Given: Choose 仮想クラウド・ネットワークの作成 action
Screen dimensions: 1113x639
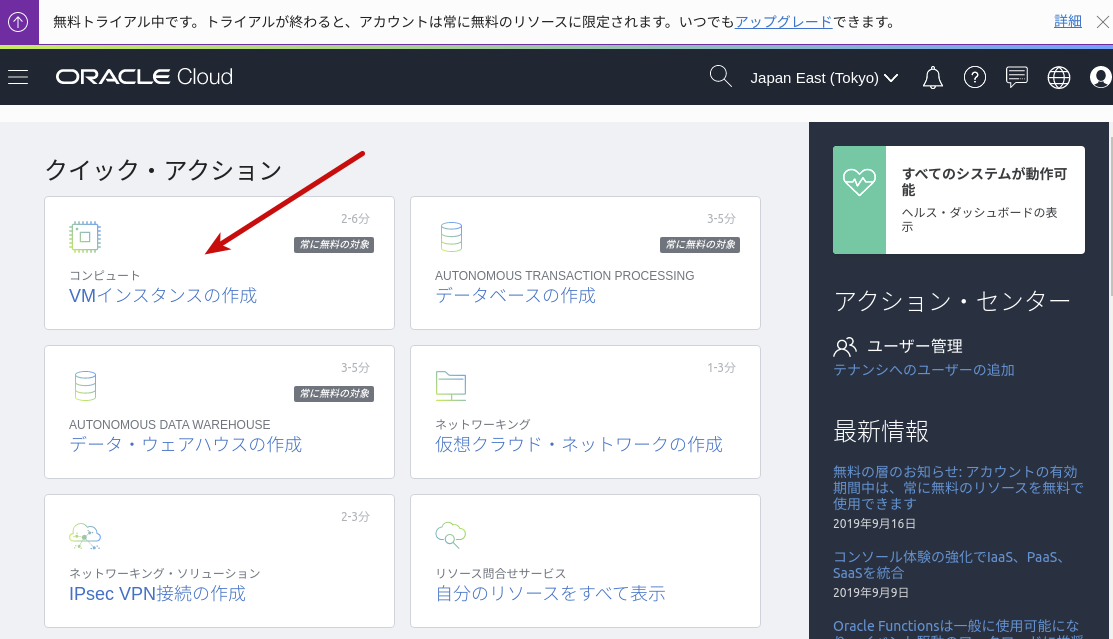Looking at the screenshot, I should point(578,445).
